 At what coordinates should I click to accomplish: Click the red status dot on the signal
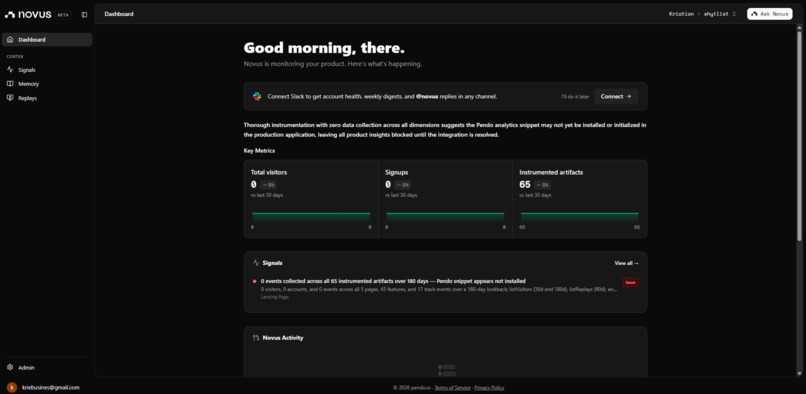pos(254,281)
